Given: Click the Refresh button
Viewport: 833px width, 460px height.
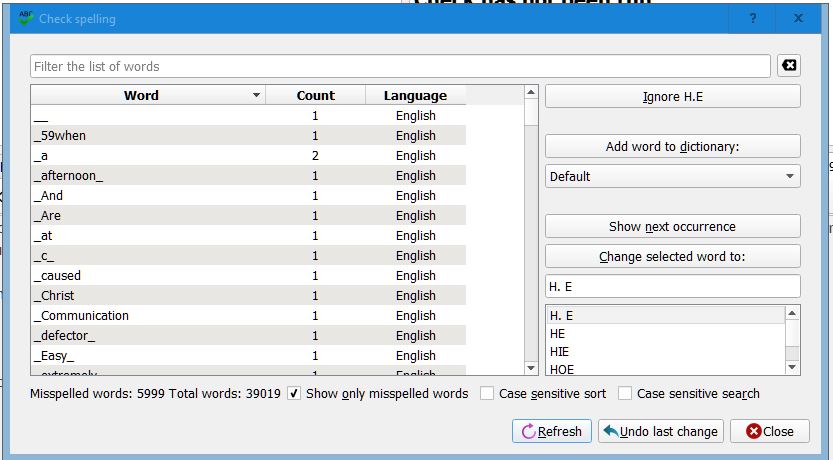Looking at the screenshot, I should tap(550, 431).
